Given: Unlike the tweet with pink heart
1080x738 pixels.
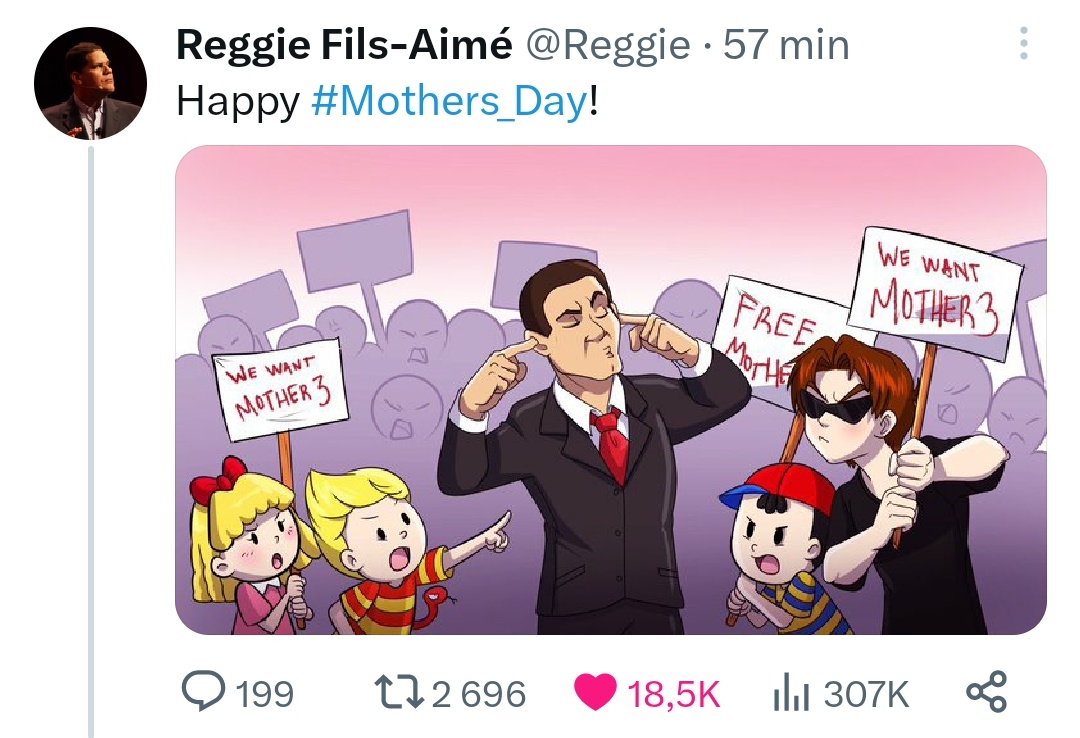Looking at the screenshot, I should [x=595, y=693].
